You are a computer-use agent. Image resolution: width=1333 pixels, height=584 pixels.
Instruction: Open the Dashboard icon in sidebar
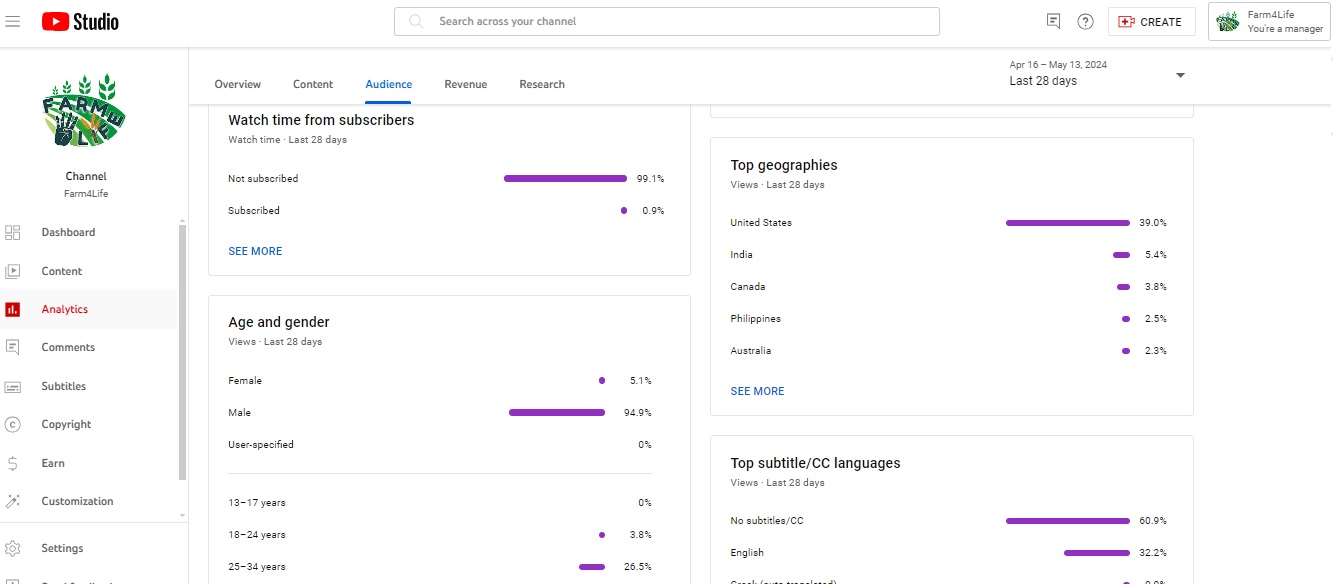click(x=13, y=233)
